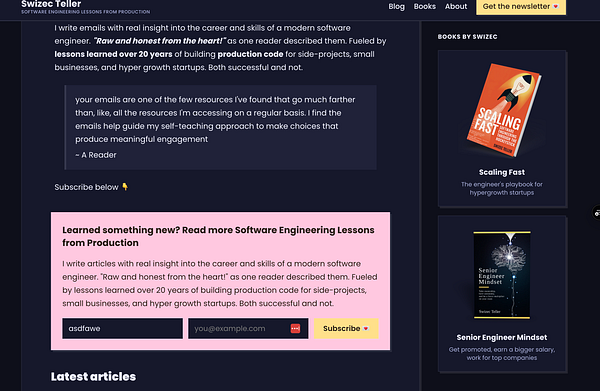
Task: Click the "Software engineering lessons from production" tagline
Action: tap(86, 12)
